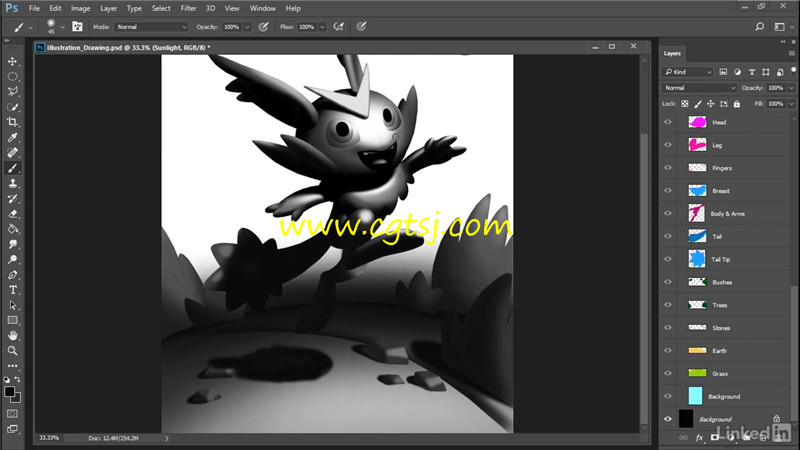Lock all layer attributes
This screenshot has width=800, height=450.
click(x=737, y=104)
